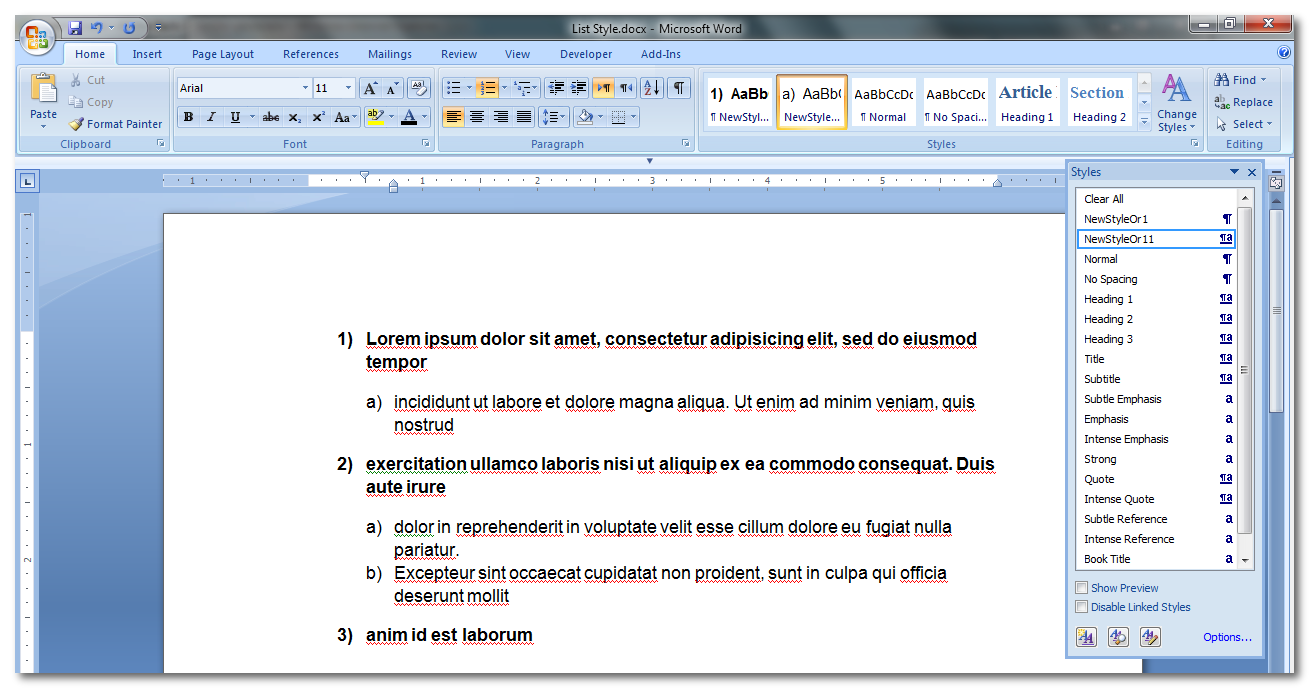Click the Clear Formatting eraser icon

[420, 88]
